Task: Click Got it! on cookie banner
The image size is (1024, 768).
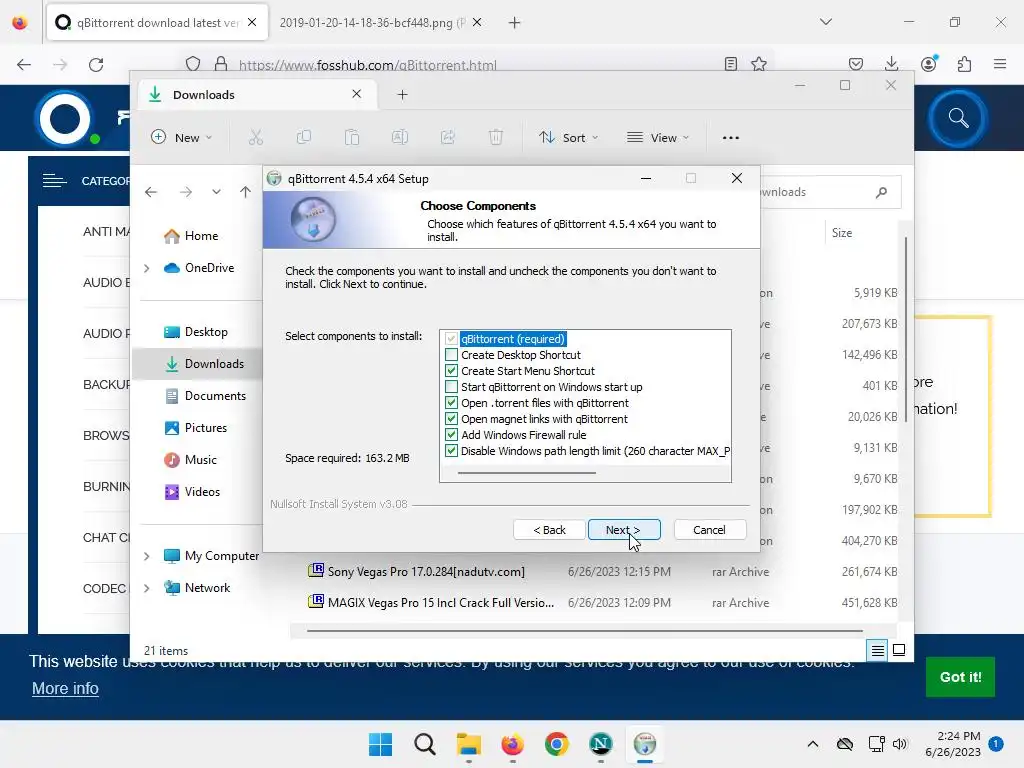Action: 960,677
